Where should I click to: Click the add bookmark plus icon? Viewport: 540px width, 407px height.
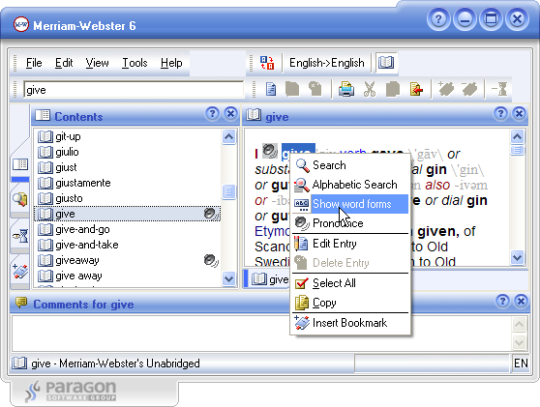point(446,90)
